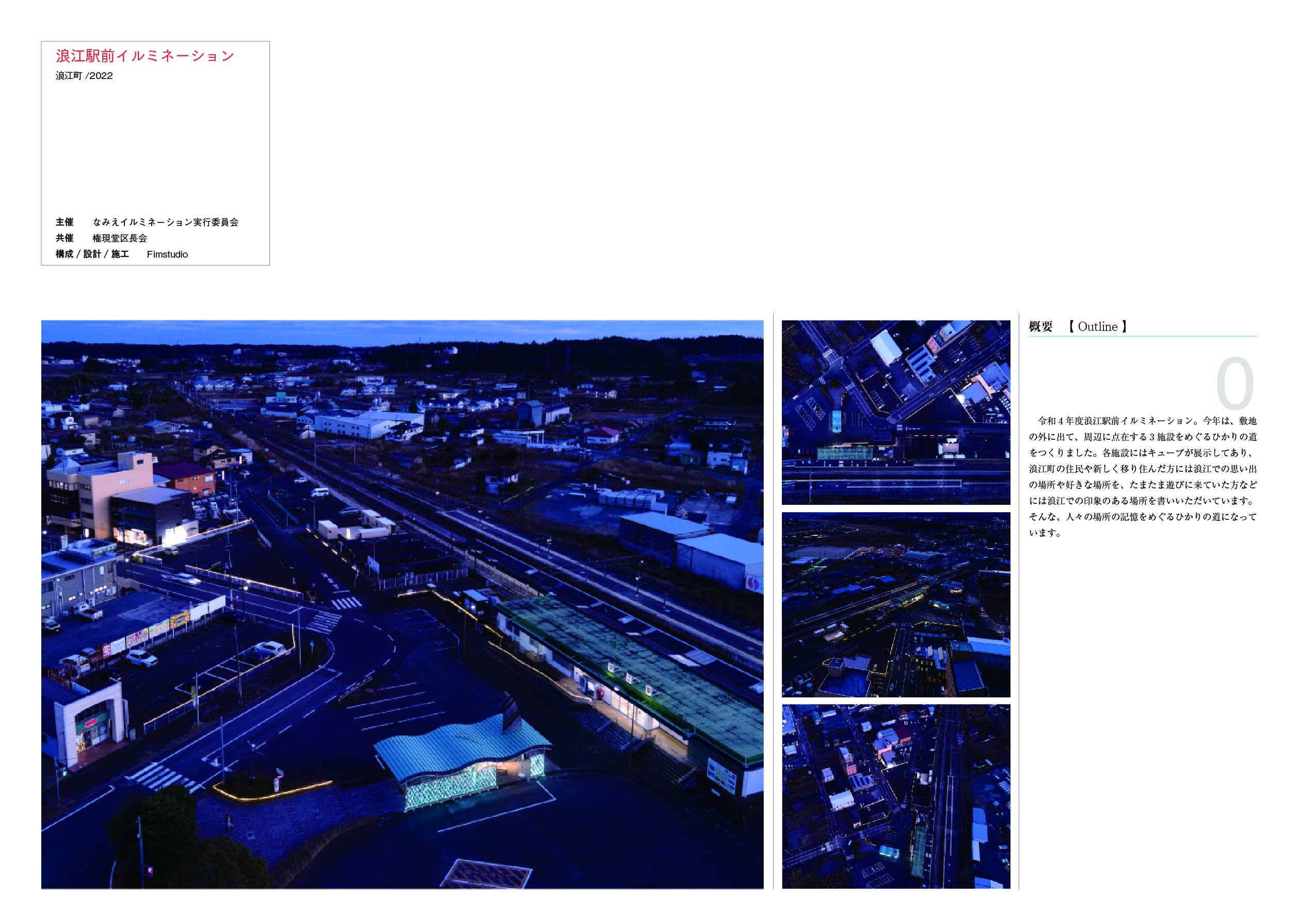Select the top small overhead aerial photo
The width and height of the screenshot is (1299, 924).
(x=896, y=412)
